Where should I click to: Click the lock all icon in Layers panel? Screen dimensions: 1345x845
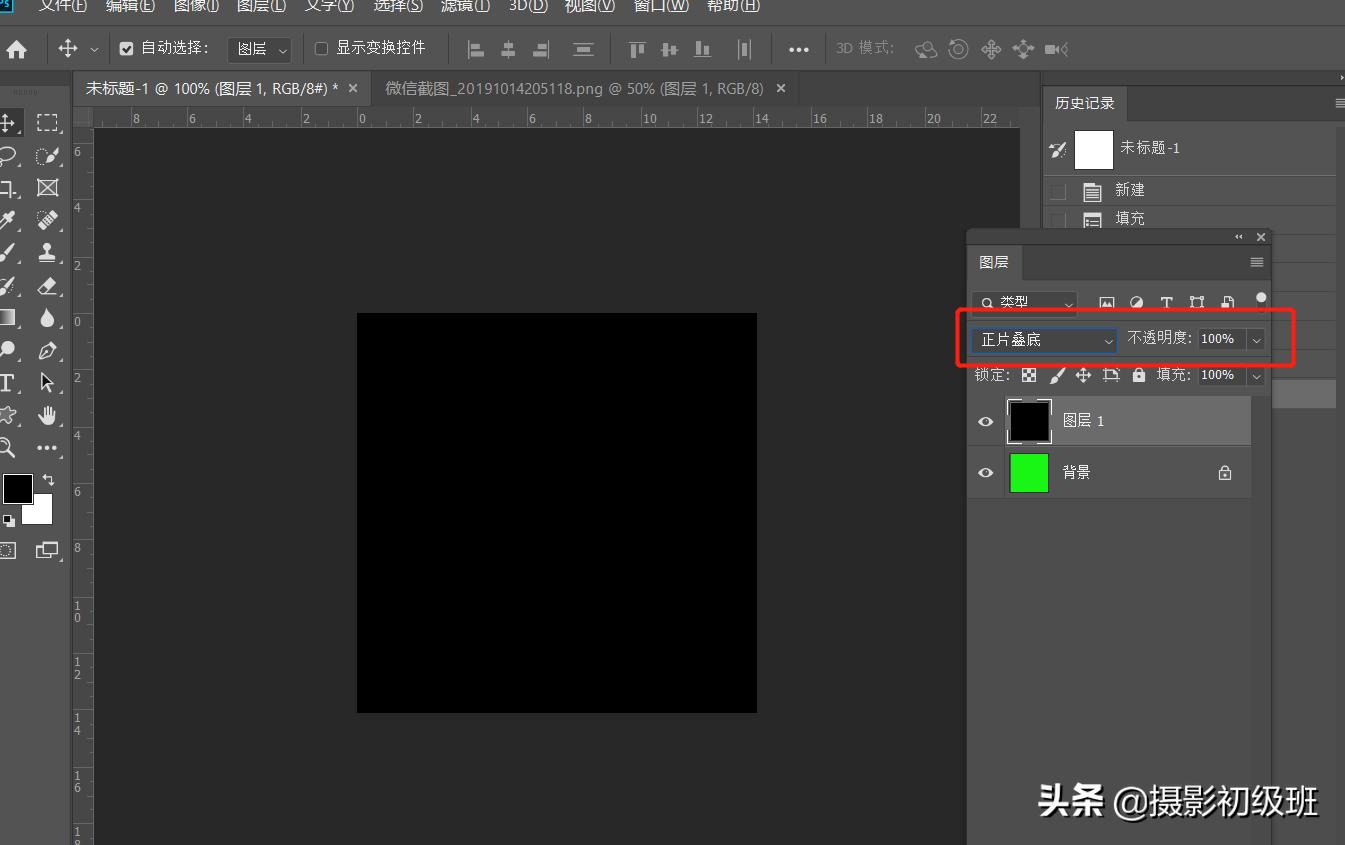(x=1138, y=375)
